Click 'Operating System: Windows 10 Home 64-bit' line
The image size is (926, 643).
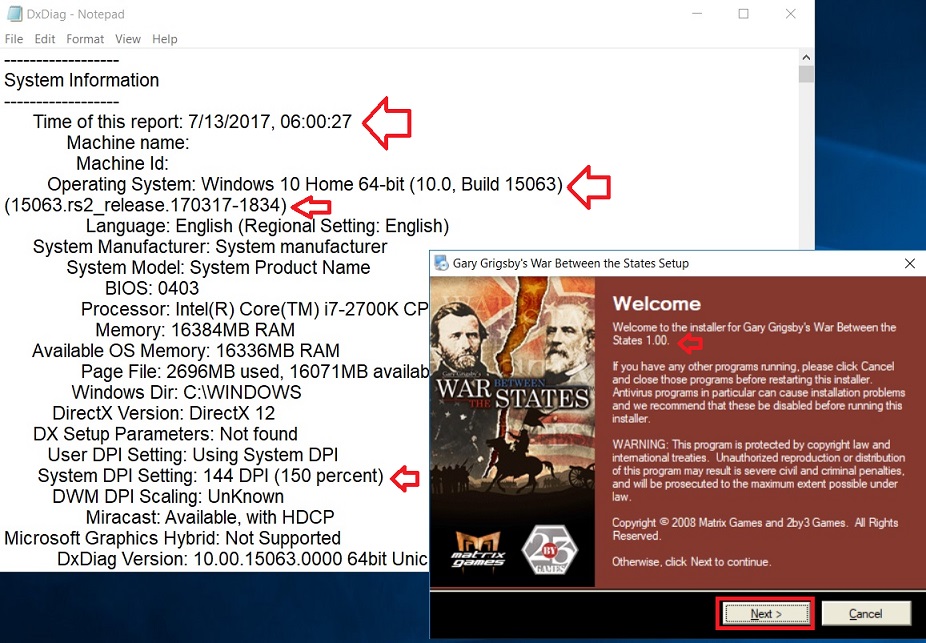pyautogui.click(x=305, y=184)
